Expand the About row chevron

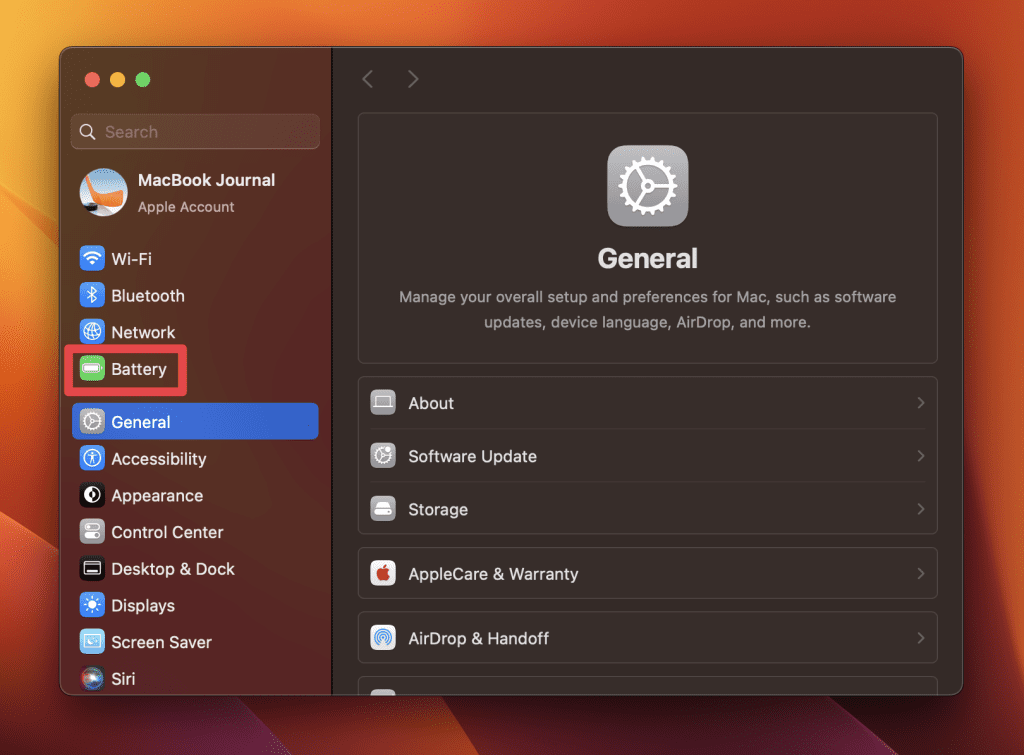click(920, 403)
